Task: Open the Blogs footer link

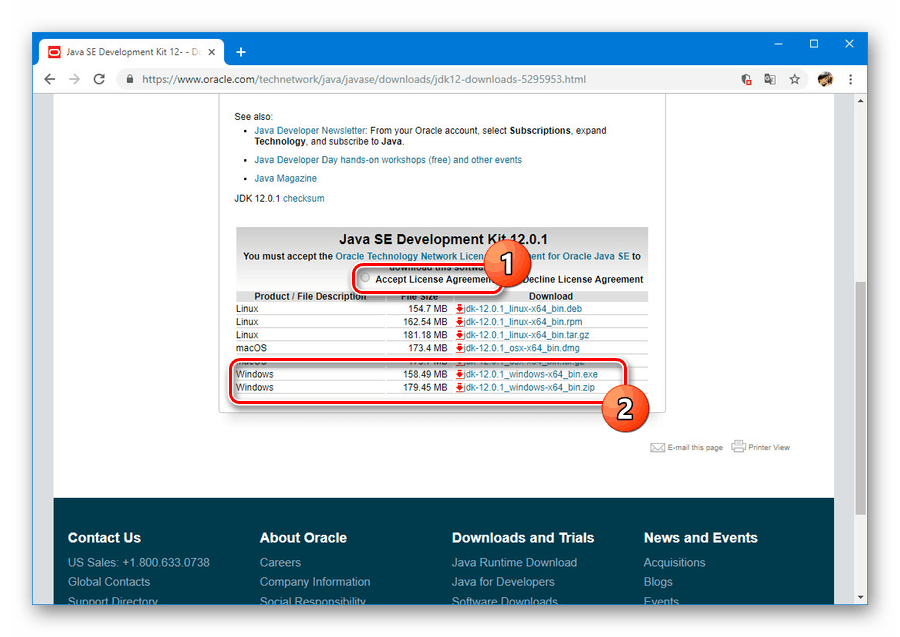Action: tap(658, 582)
